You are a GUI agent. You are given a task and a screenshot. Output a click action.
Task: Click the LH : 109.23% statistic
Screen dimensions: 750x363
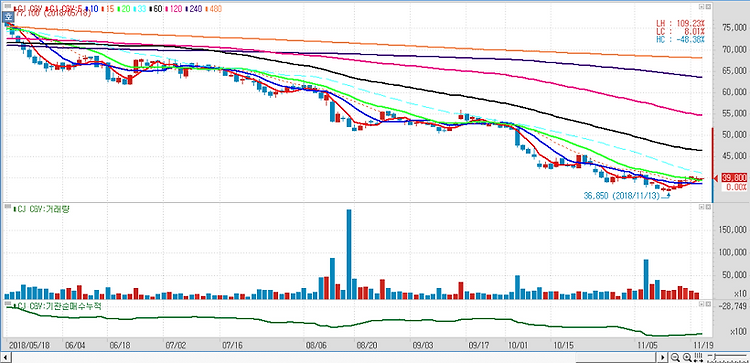pos(681,22)
